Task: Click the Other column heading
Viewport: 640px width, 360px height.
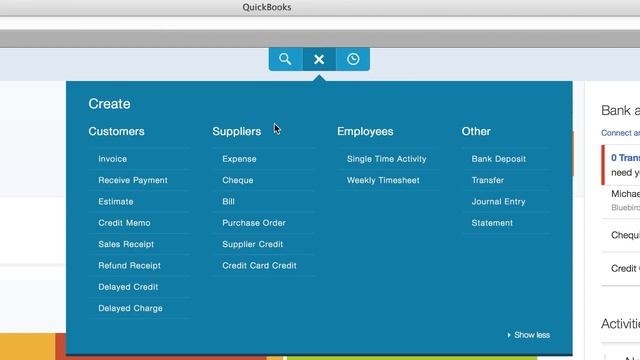Action: click(476, 131)
